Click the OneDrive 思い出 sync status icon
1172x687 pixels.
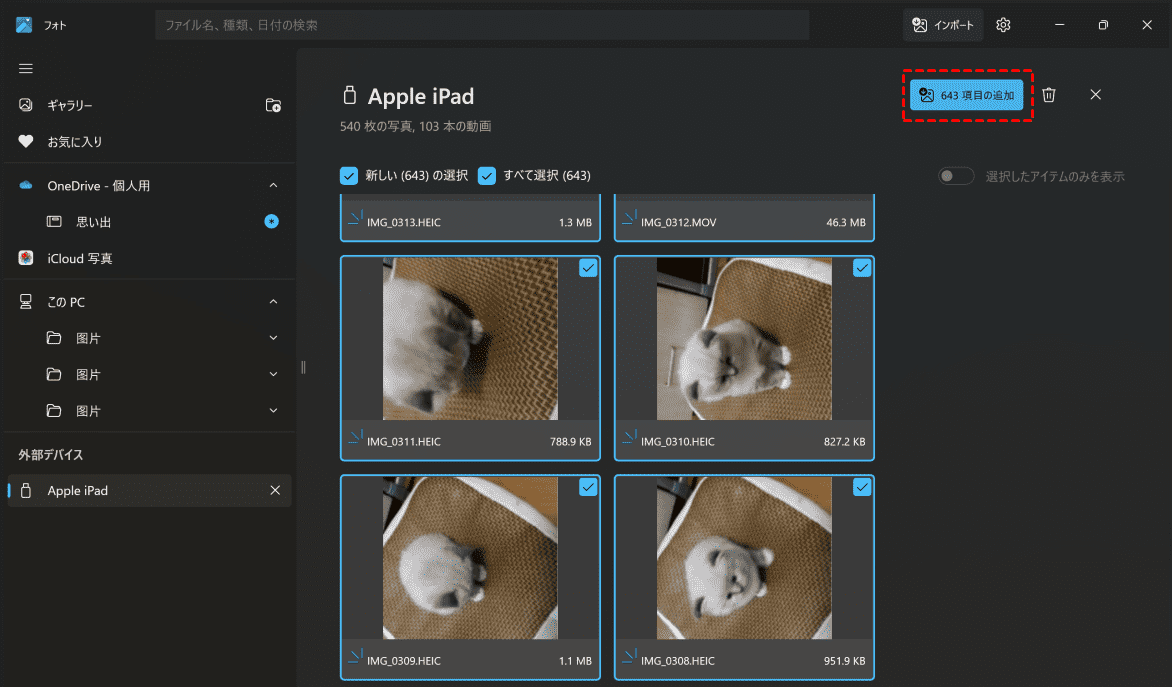pyautogui.click(x=271, y=221)
